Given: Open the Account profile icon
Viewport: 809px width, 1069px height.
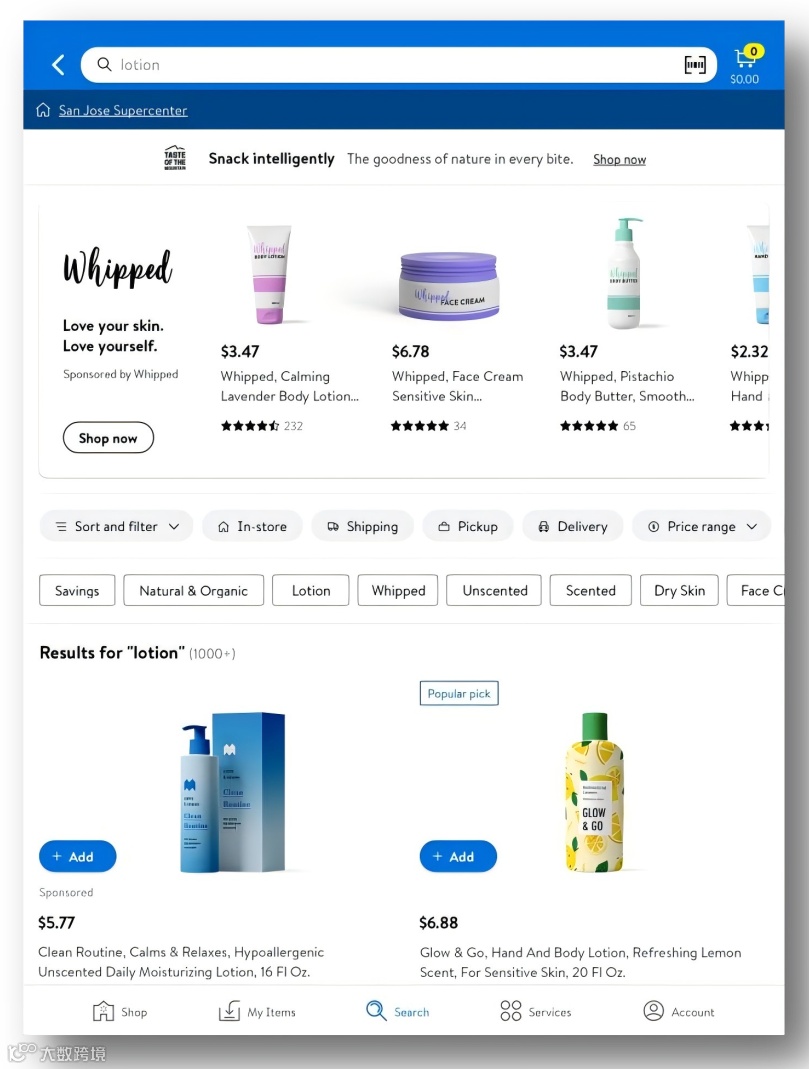Looking at the screenshot, I should 654,1011.
